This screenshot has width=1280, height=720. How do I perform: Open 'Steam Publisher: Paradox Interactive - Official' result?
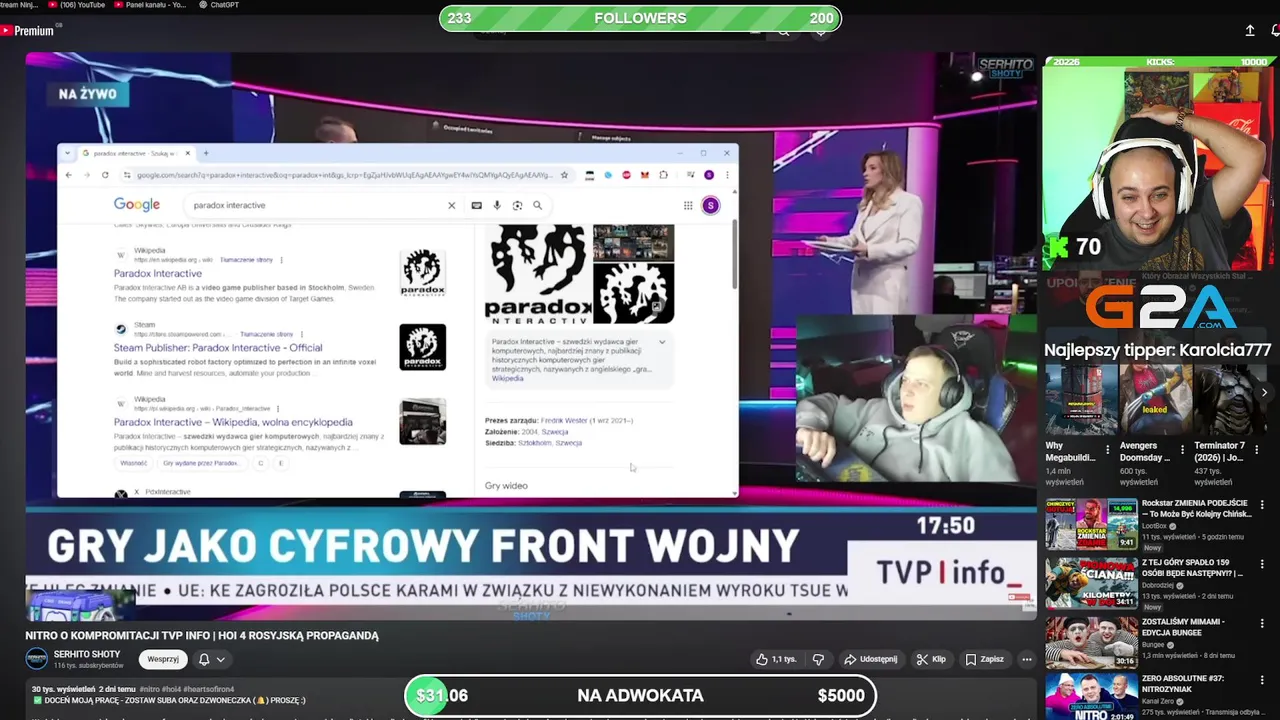(x=218, y=348)
